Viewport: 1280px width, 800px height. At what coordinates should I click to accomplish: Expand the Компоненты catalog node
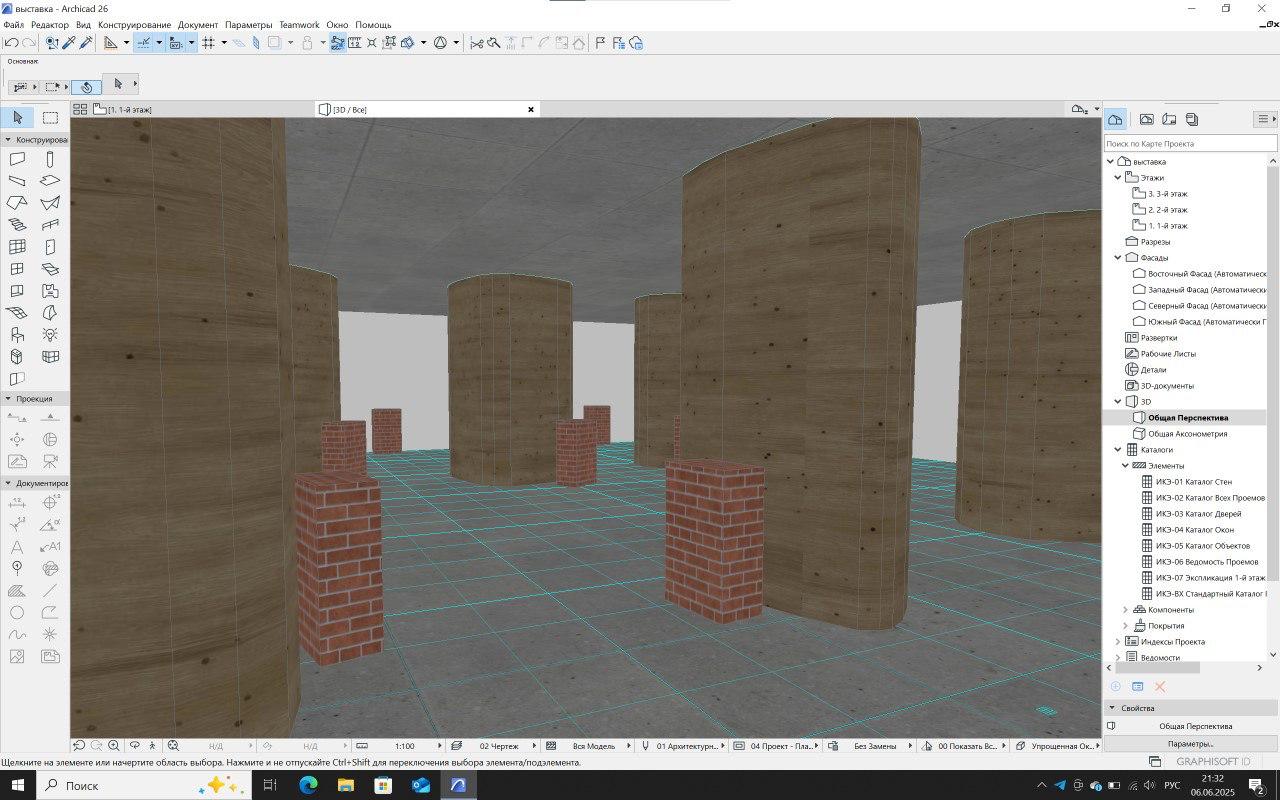pyautogui.click(x=1125, y=610)
